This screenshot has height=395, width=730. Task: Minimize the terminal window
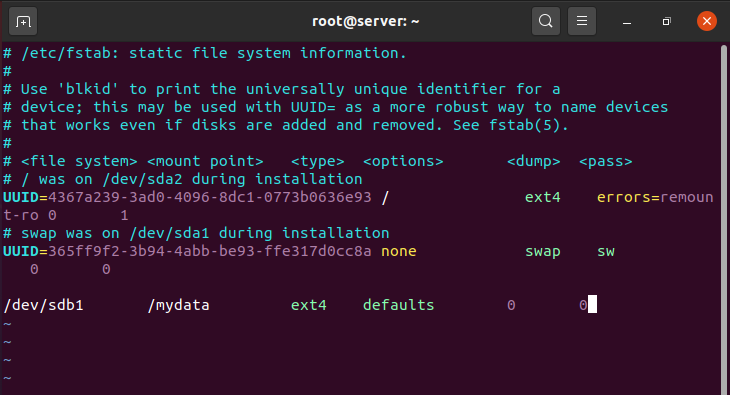coord(627,22)
